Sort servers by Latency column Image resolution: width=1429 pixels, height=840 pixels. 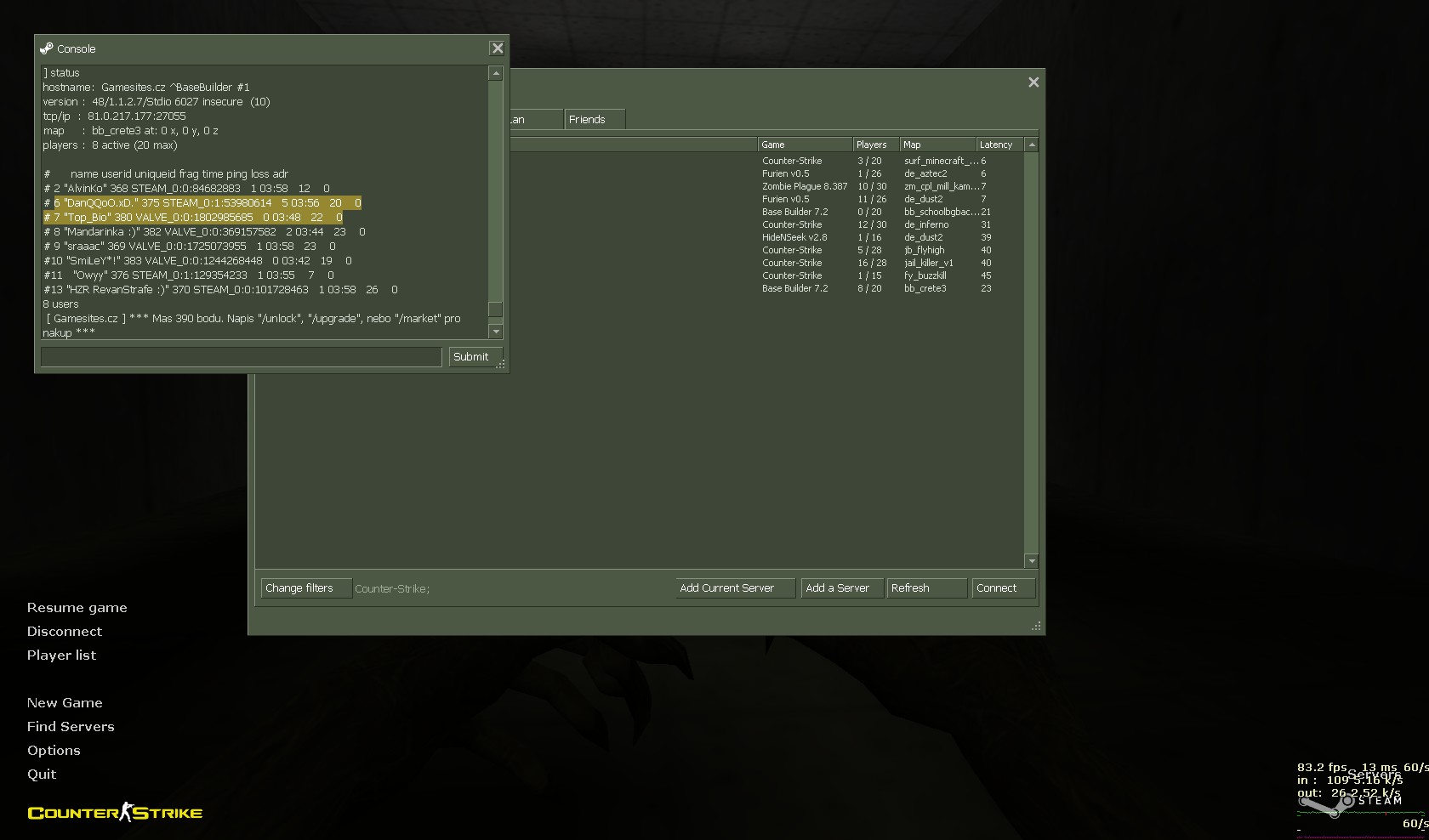(999, 145)
